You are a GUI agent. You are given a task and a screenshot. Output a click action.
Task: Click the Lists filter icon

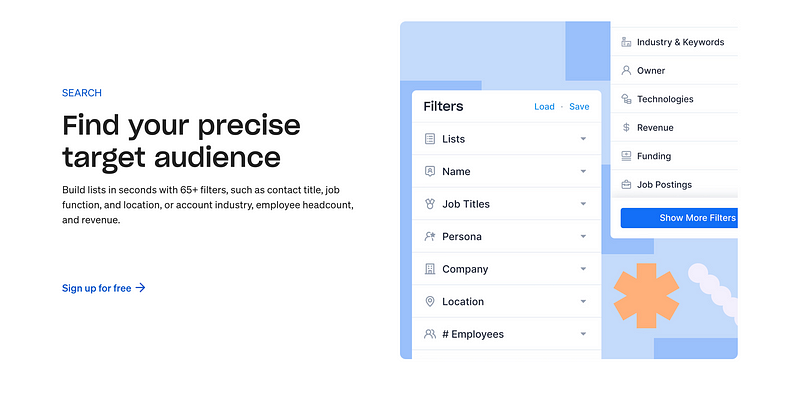click(x=430, y=139)
